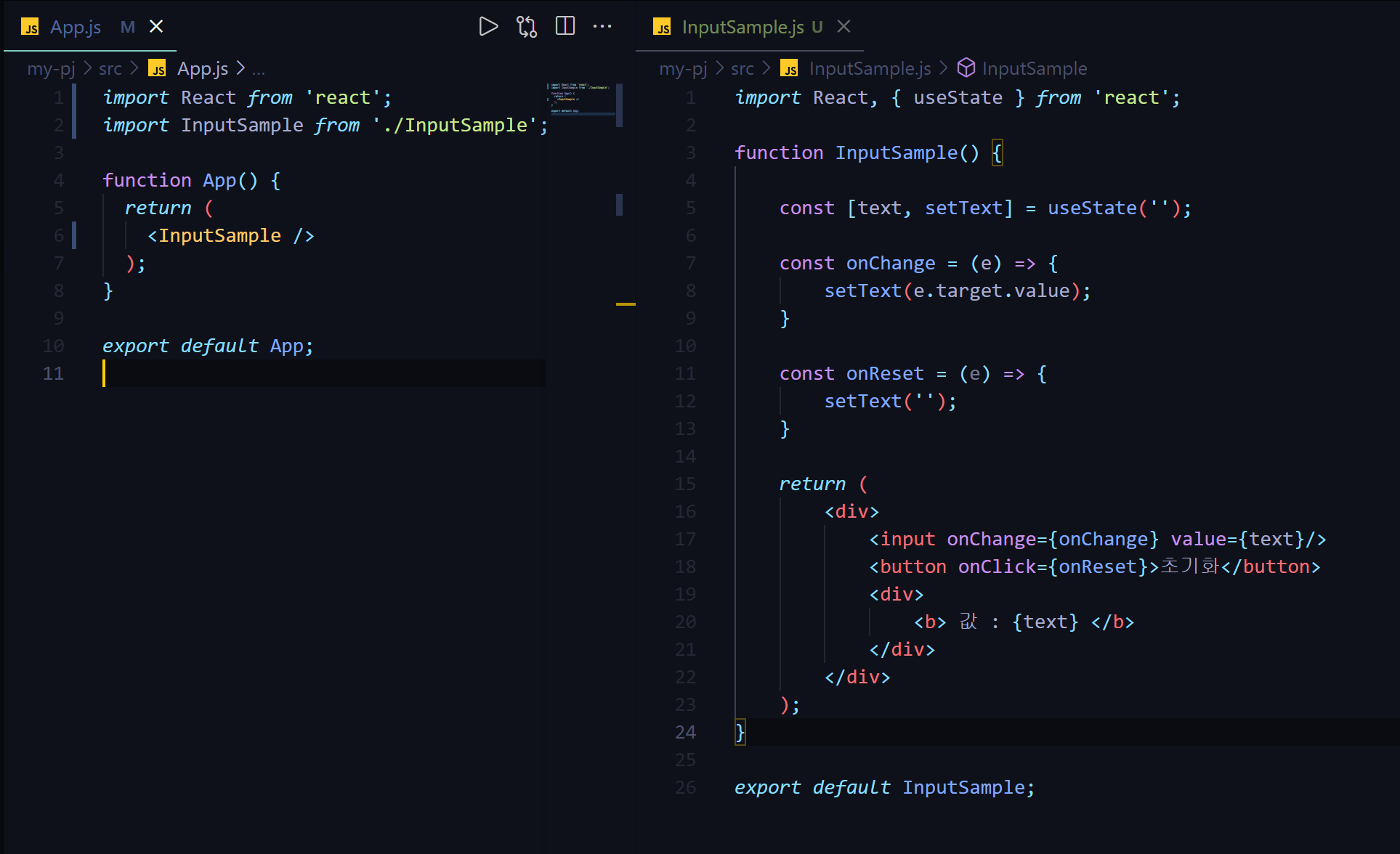Open the More Actions ellipsis menu
The image size is (1400, 854).
tap(602, 27)
